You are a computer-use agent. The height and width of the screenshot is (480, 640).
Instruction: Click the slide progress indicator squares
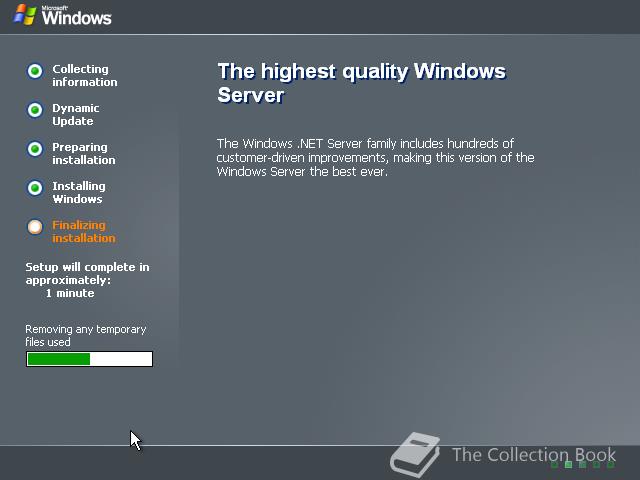(582, 464)
